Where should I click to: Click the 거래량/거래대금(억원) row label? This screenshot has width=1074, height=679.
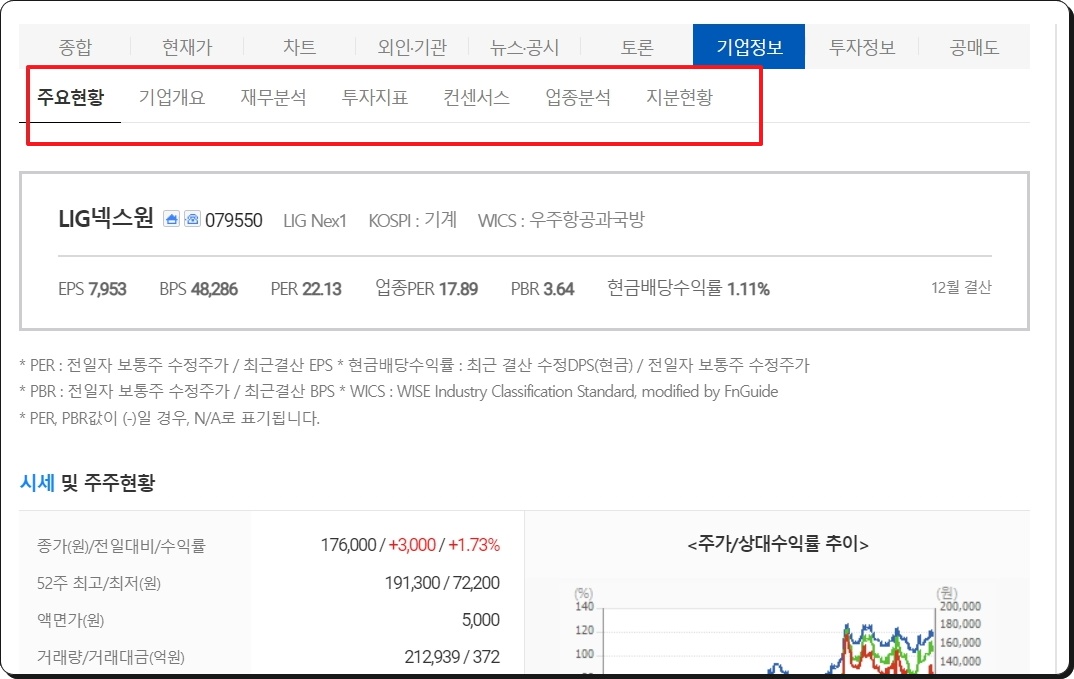pyautogui.click(x=110, y=657)
